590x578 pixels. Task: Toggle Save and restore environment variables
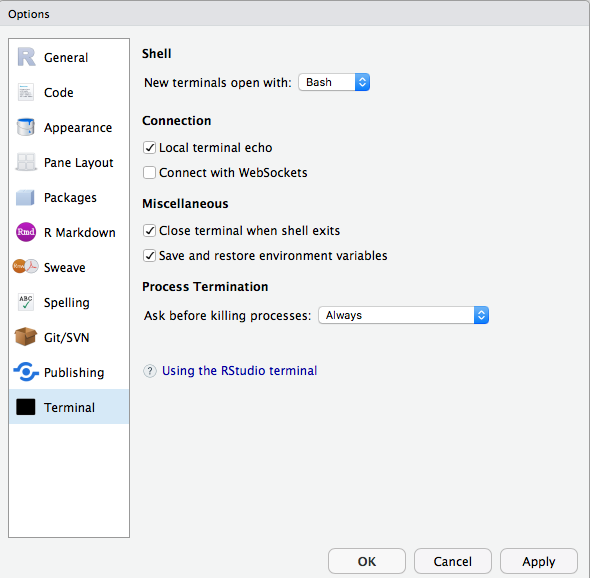tap(149, 256)
